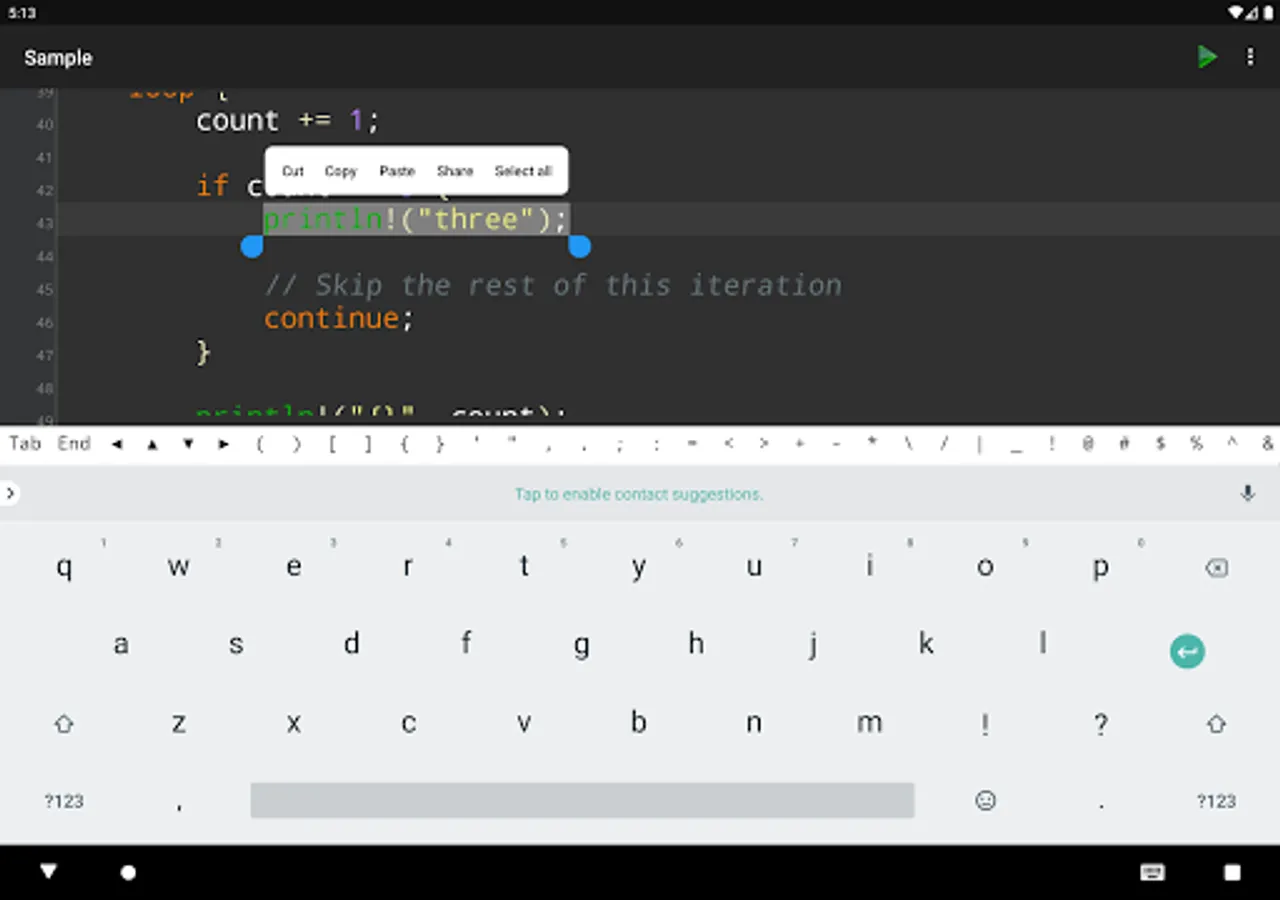Choose Copy from the selection popup
Screen dimensions: 1280x900
[341, 171]
